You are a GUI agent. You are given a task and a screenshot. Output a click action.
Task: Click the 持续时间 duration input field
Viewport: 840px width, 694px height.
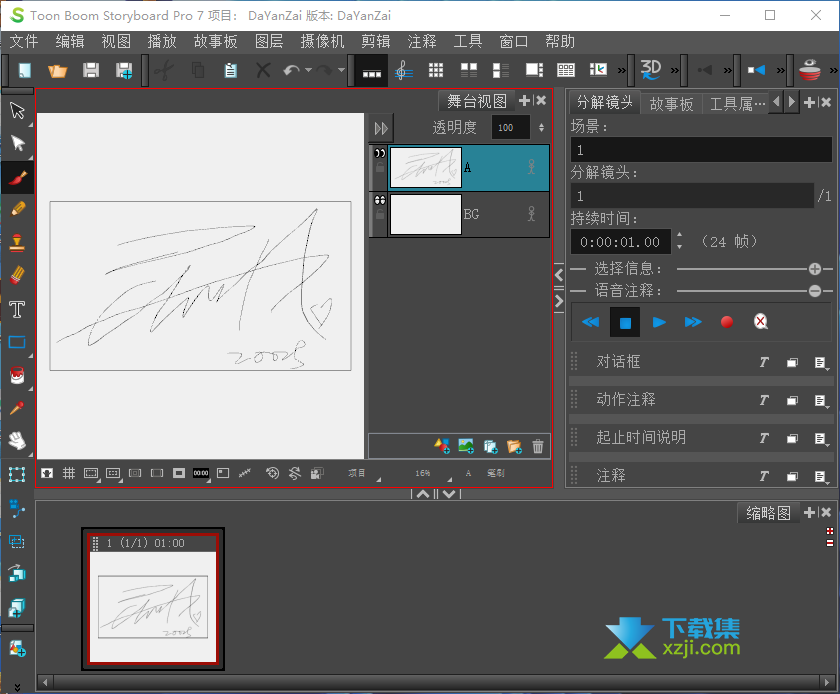[x=620, y=242]
